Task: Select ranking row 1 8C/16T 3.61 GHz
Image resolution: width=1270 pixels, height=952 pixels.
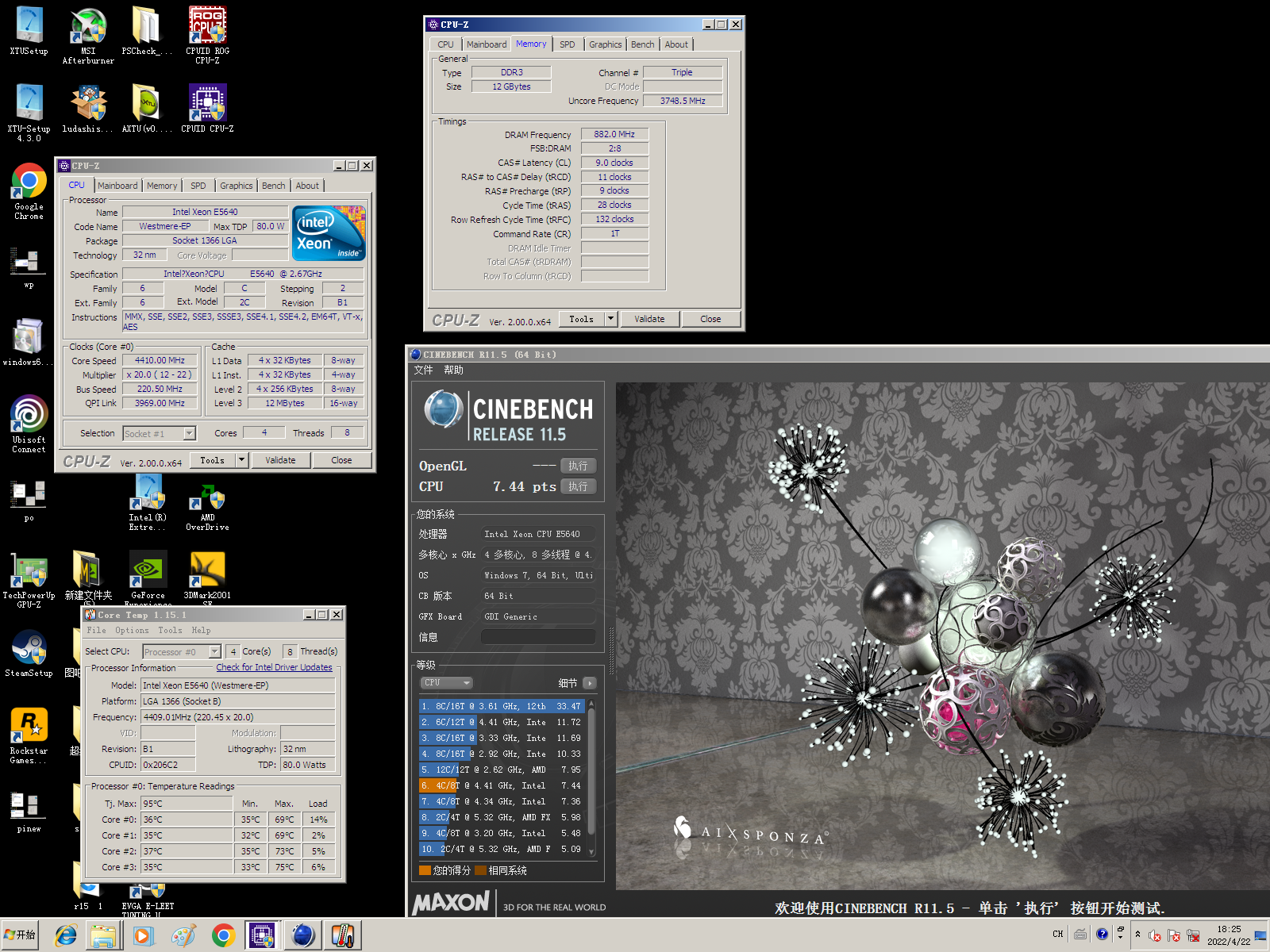Action: [x=502, y=706]
